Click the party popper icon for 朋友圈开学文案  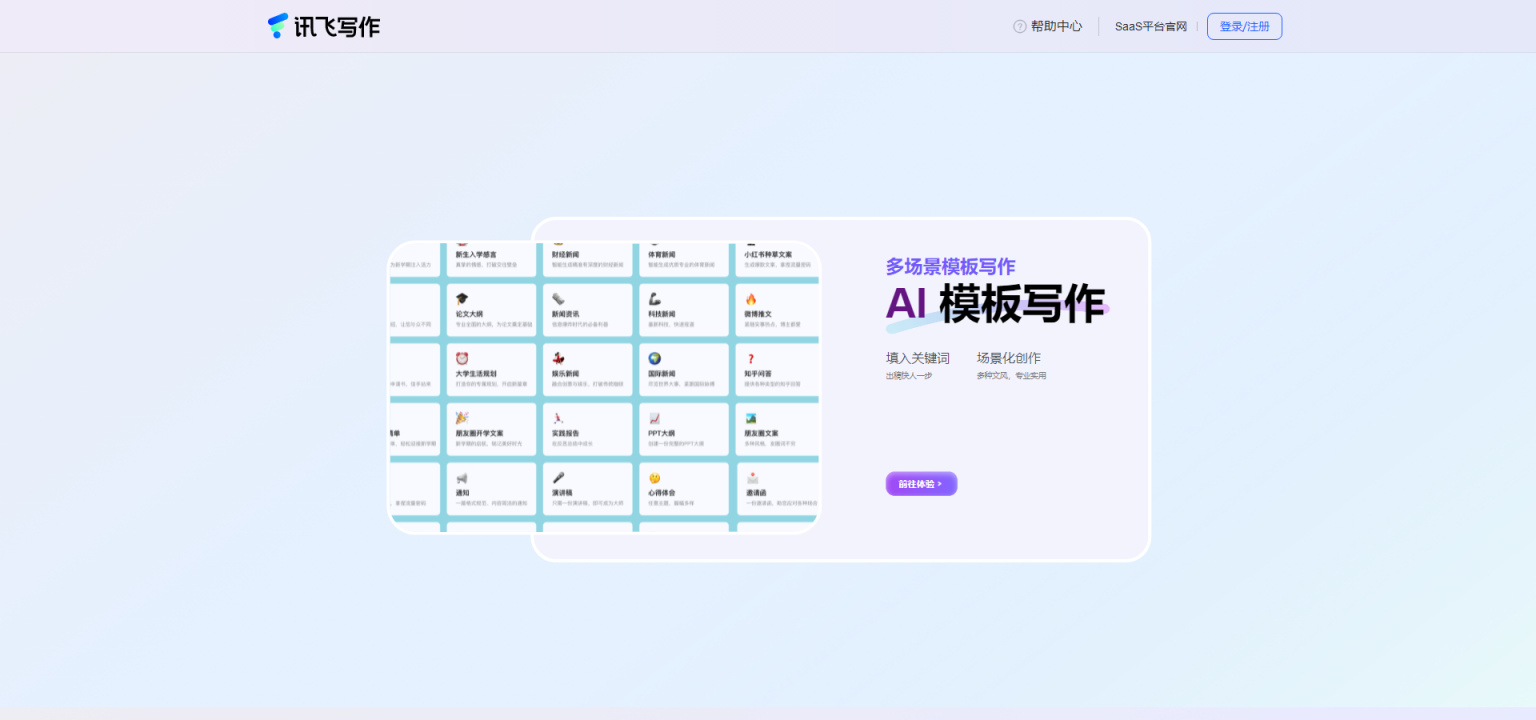462,418
